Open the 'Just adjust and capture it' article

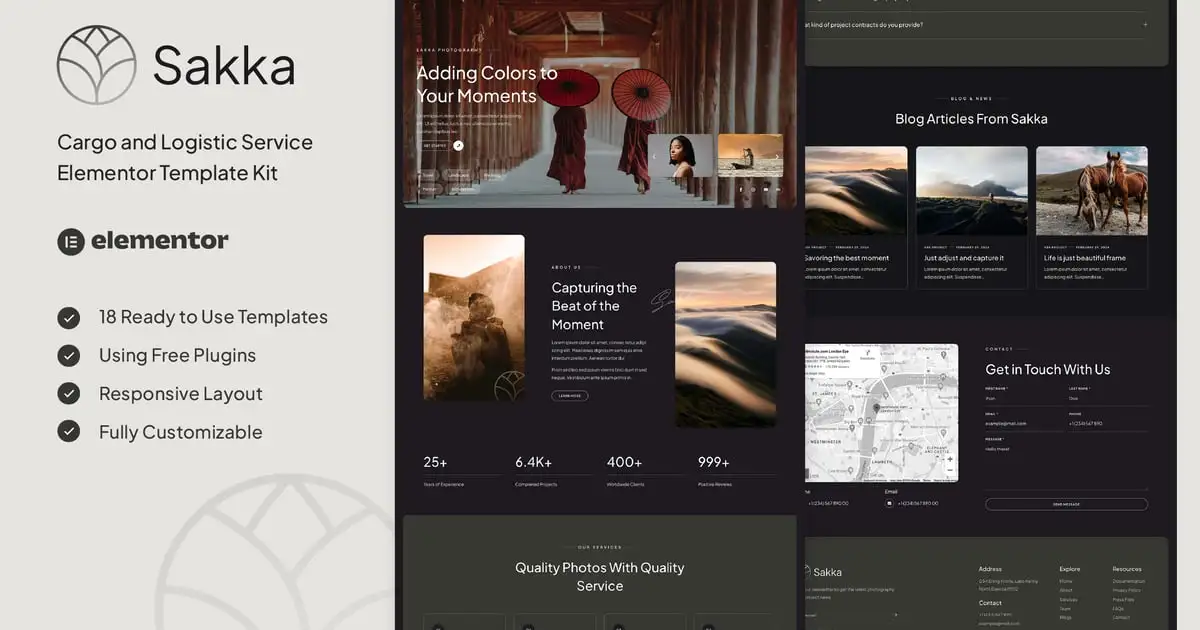(x=964, y=258)
